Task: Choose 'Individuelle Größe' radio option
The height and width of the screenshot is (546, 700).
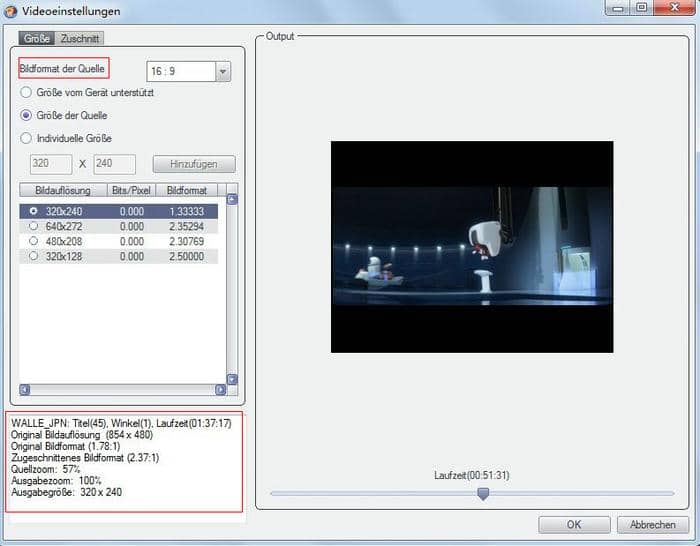Action: pos(26,138)
